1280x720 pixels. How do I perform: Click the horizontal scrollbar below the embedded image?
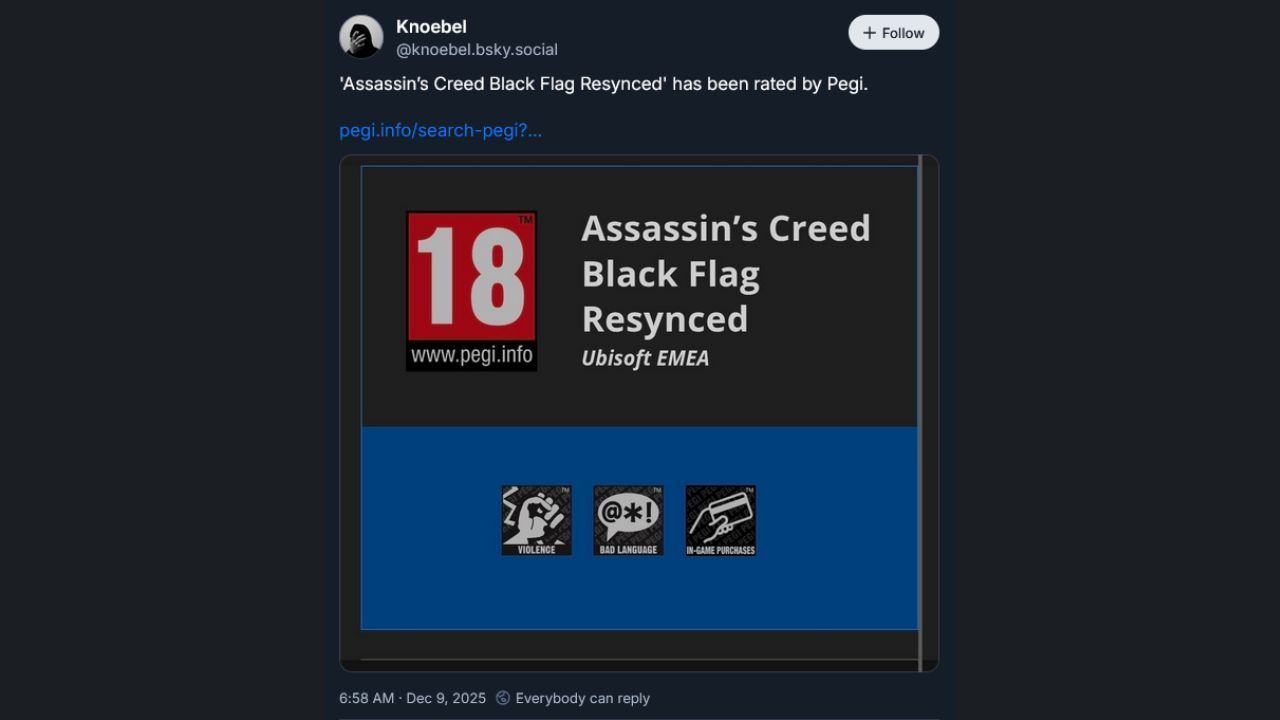(638, 660)
